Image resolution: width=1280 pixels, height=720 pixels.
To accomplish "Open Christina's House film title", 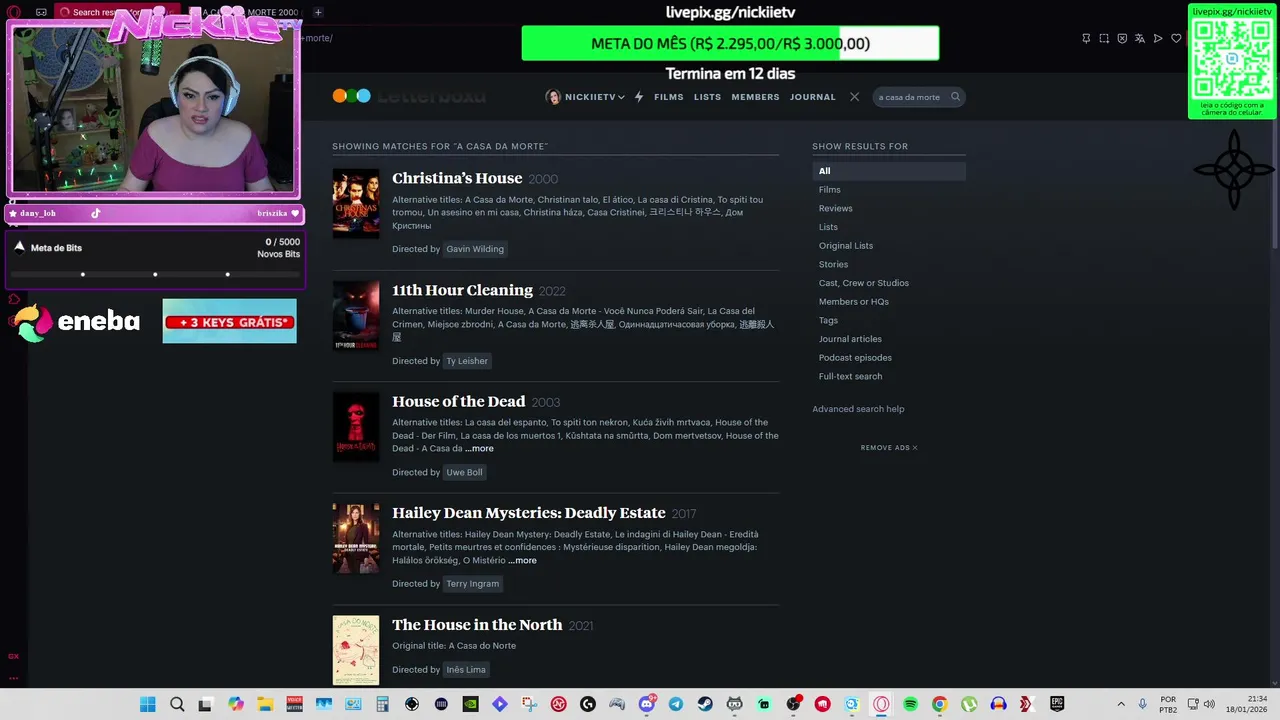I will 457,178.
